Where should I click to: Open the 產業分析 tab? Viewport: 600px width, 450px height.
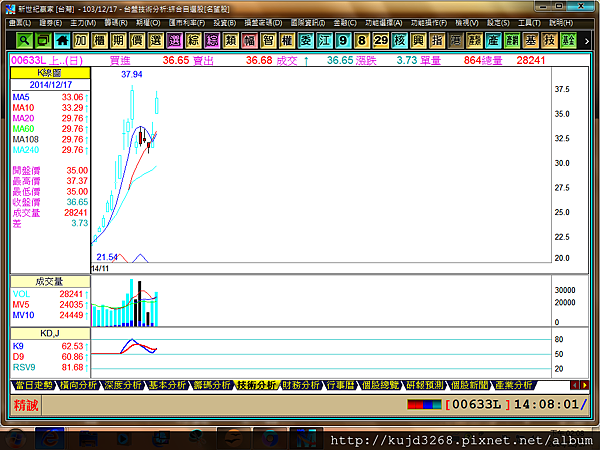(x=514, y=385)
